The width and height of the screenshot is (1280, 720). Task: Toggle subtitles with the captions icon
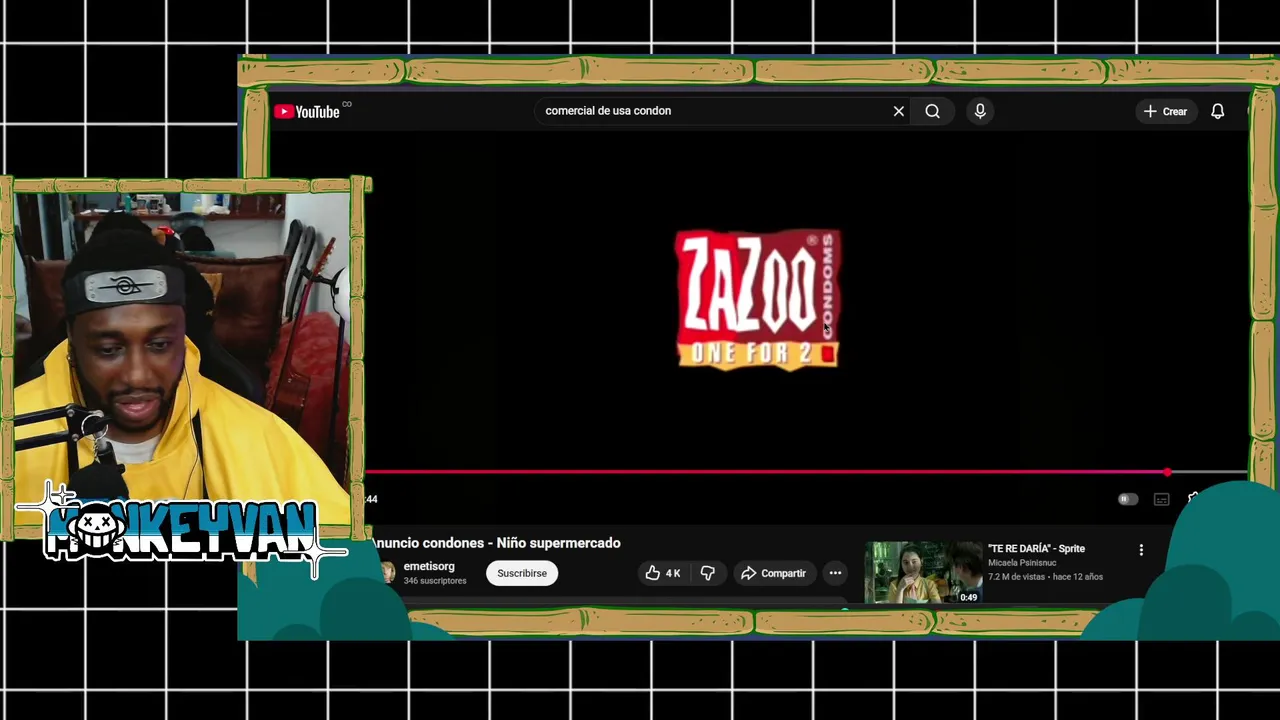click(x=1161, y=499)
